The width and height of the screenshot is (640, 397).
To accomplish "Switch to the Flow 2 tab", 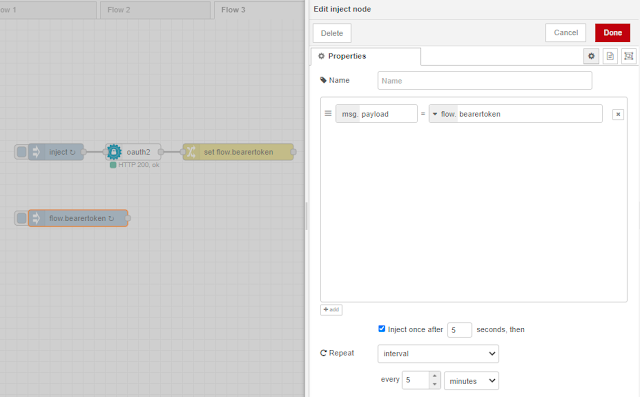I will [155, 10].
